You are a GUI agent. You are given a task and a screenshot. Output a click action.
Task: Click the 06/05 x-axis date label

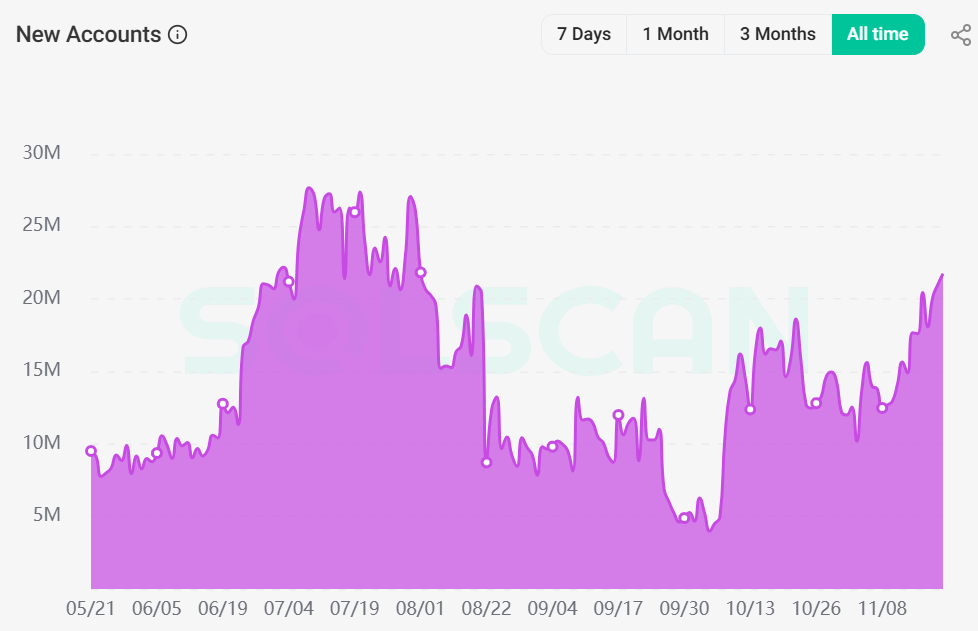pos(157,609)
